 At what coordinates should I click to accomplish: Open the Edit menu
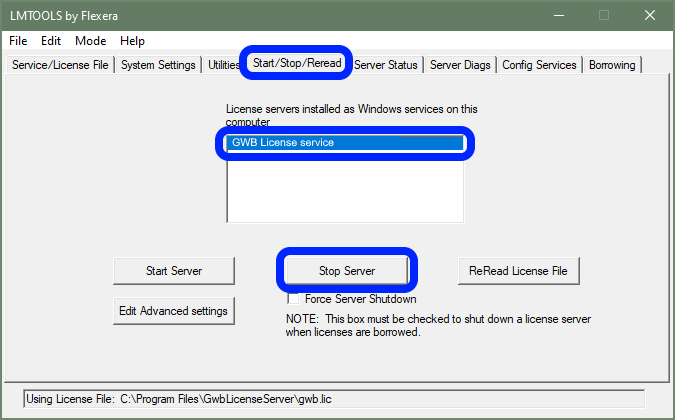[51, 41]
